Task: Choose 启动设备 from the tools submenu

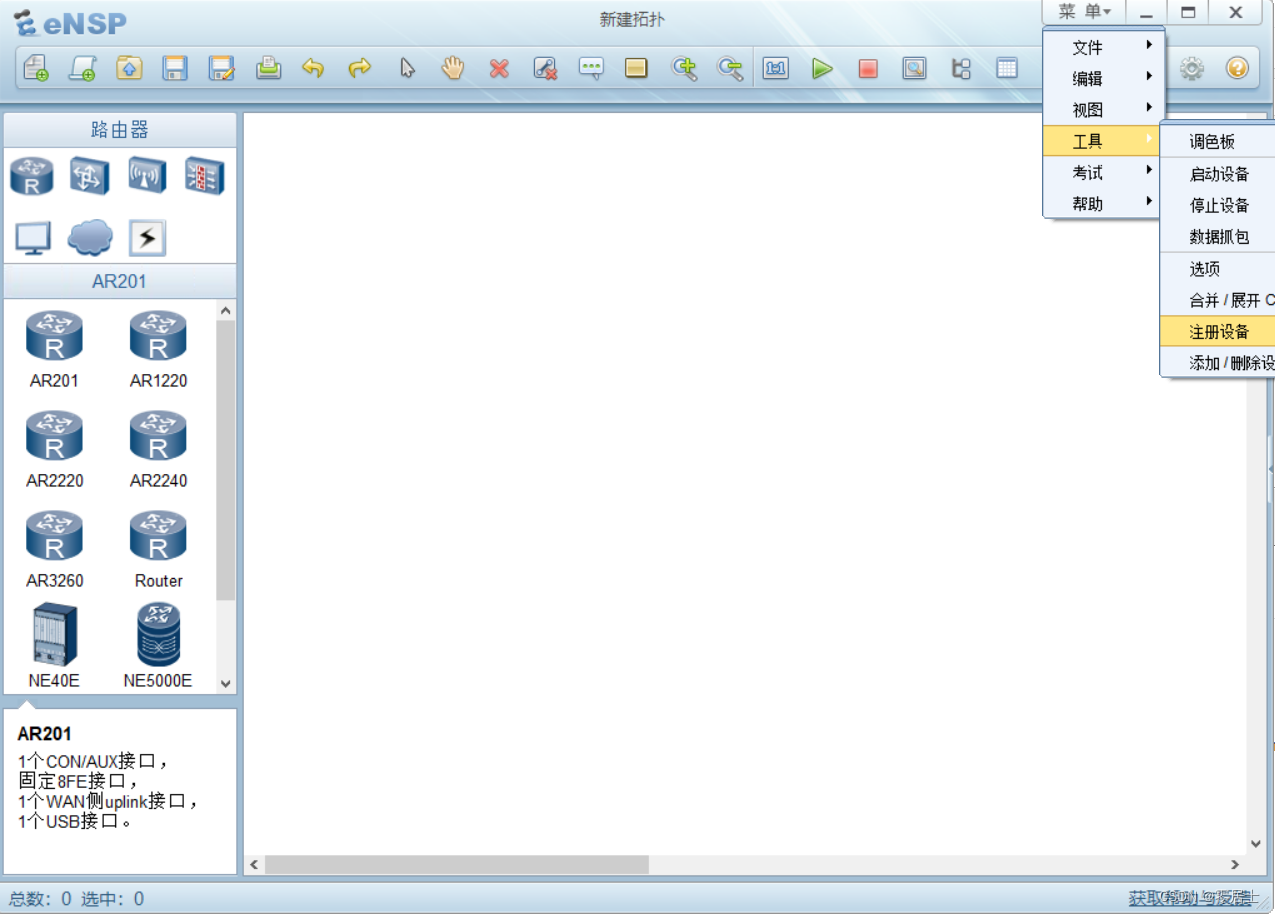Action: click(x=1218, y=174)
